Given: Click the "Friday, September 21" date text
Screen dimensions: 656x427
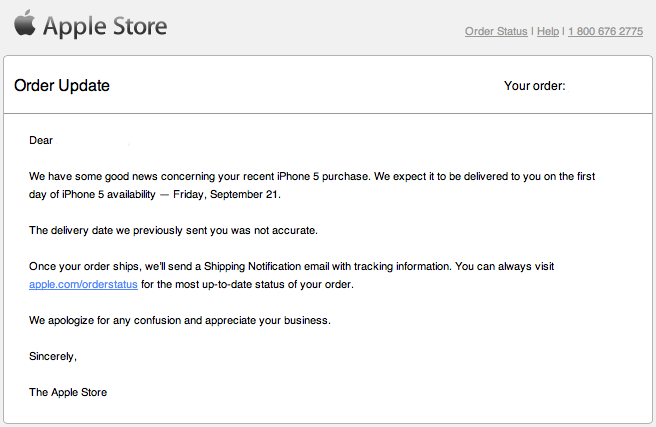Looking at the screenshot, I should pyautogui.click(x=226, y=194).
